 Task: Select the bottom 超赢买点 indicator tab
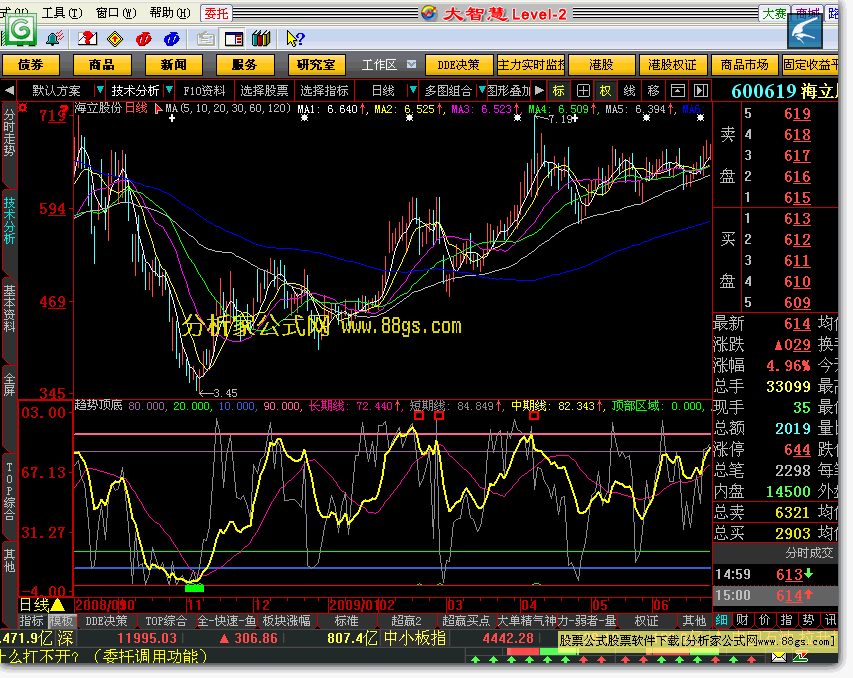click(x=466, y=621)
